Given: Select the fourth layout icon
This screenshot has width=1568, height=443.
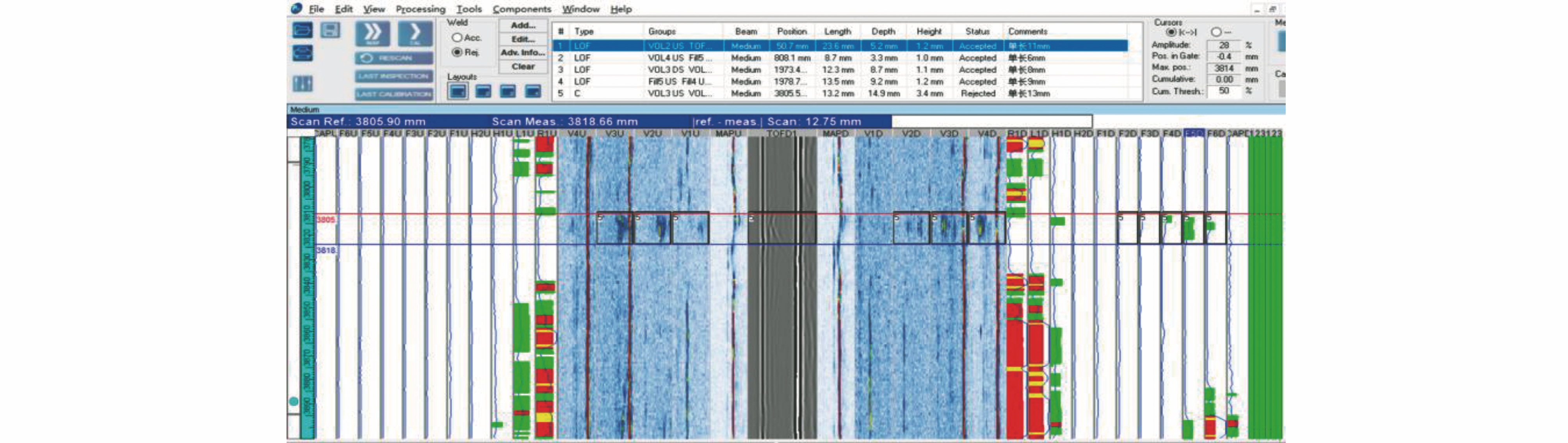Looking at the screenshot, I should pyautogui.click(x=532, y=91).
